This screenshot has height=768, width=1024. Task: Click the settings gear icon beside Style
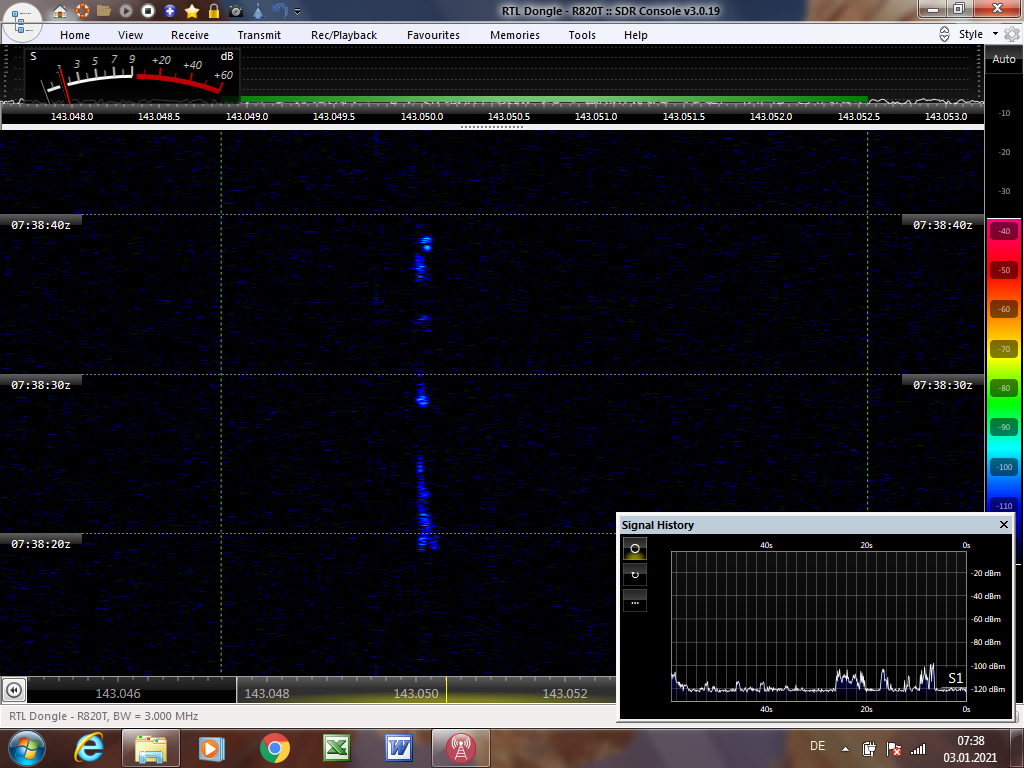[1012, 34]
